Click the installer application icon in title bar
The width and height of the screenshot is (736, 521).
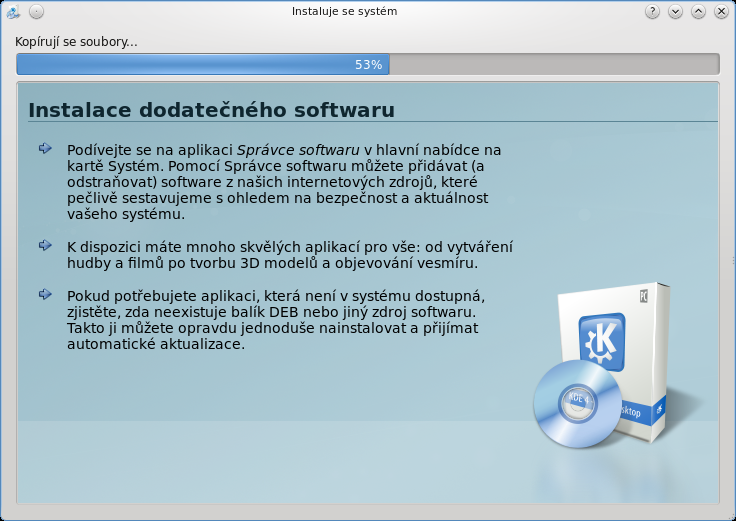coord(13,12)
